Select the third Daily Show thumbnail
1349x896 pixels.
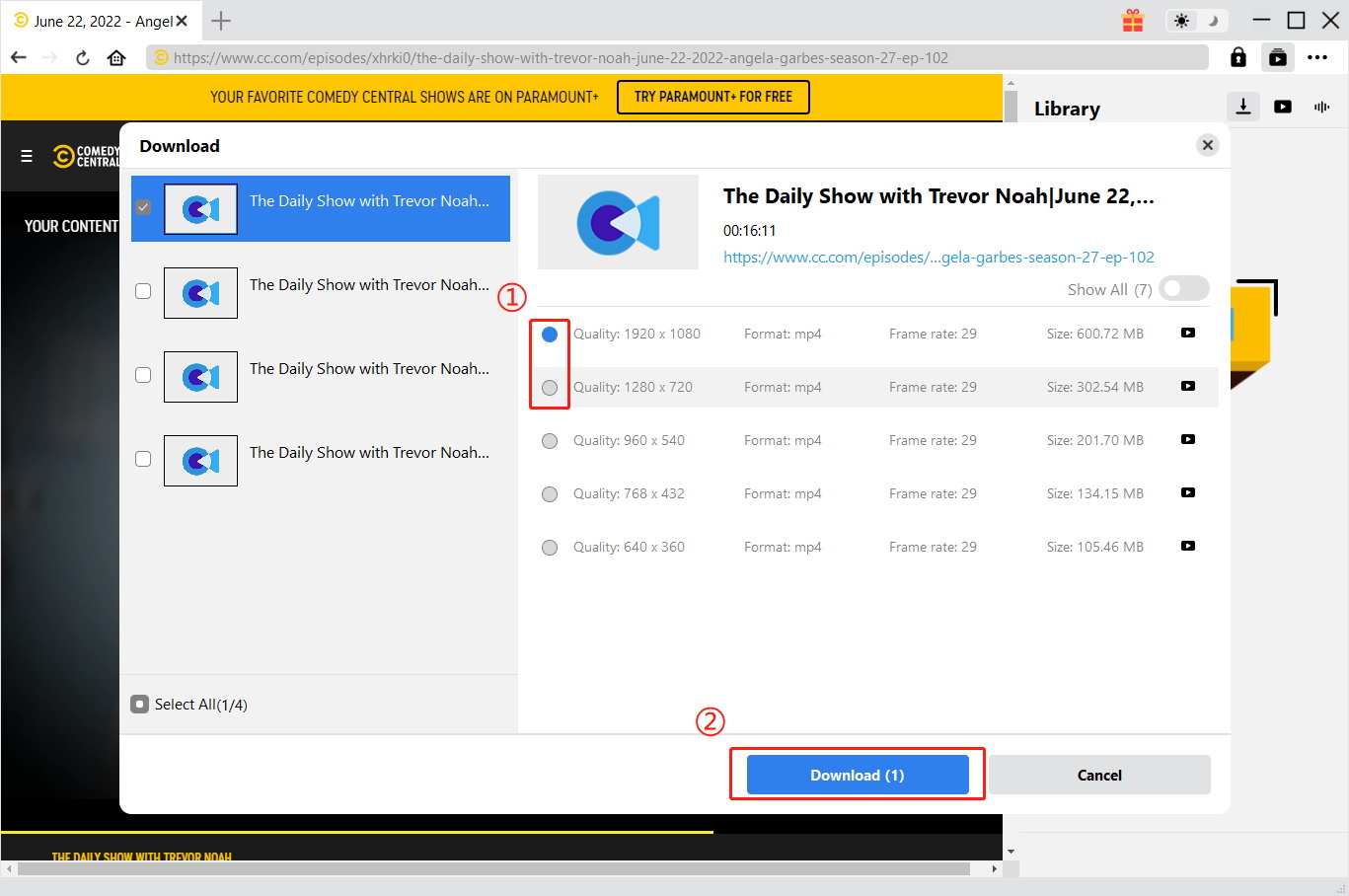click(200, 377)
